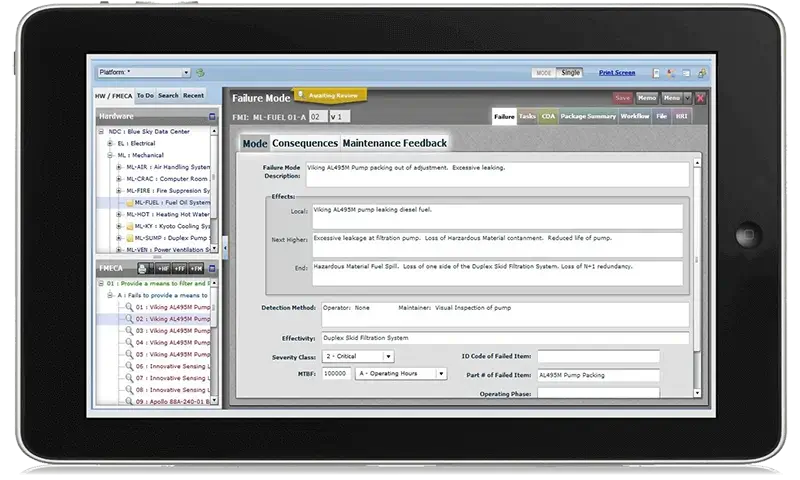Collapse the FMECA panel using its square icon
800x480 pixels.
pyautogui.click(x=212, y=268)
